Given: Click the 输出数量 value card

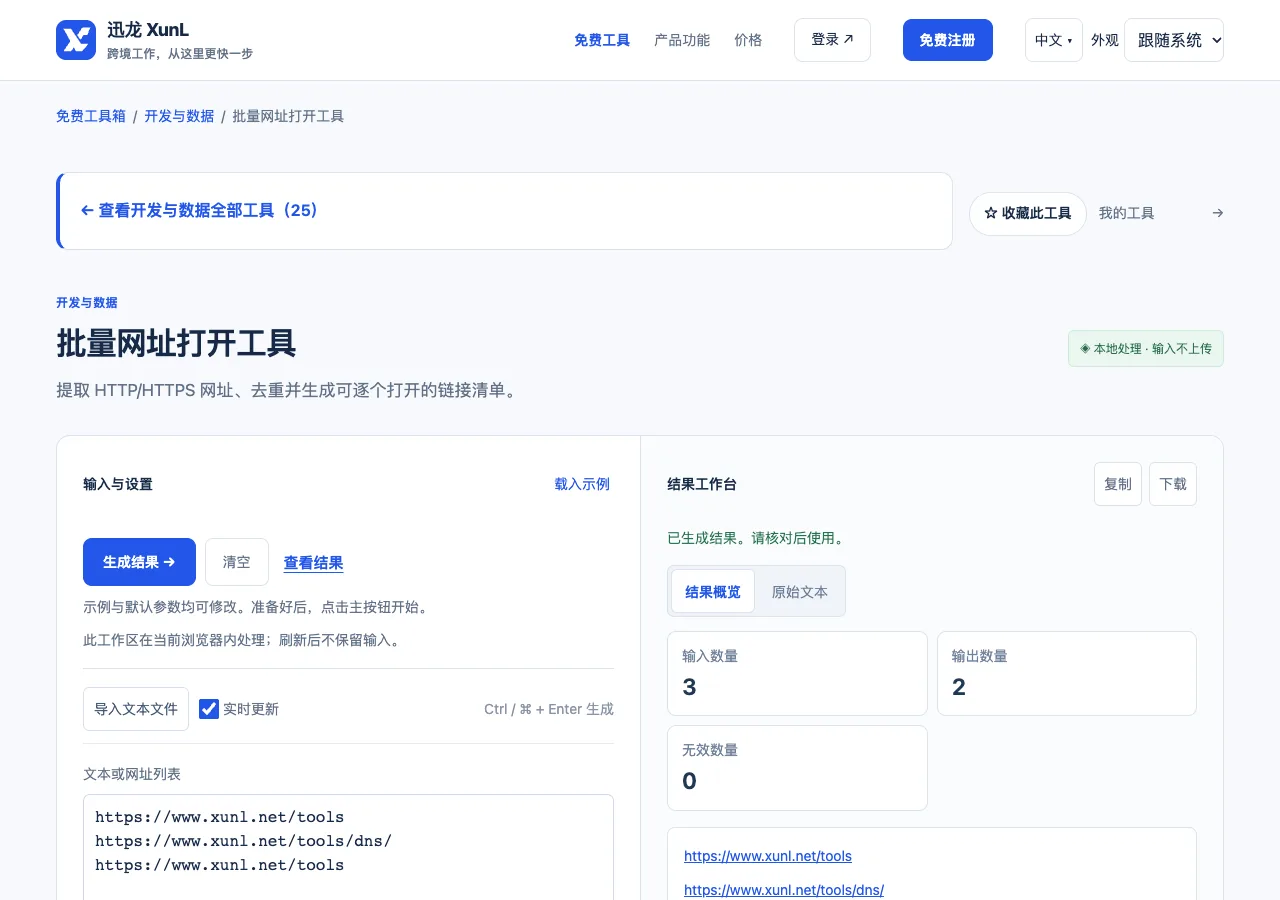Looking at the screenshot, I should coord(1067,673).
